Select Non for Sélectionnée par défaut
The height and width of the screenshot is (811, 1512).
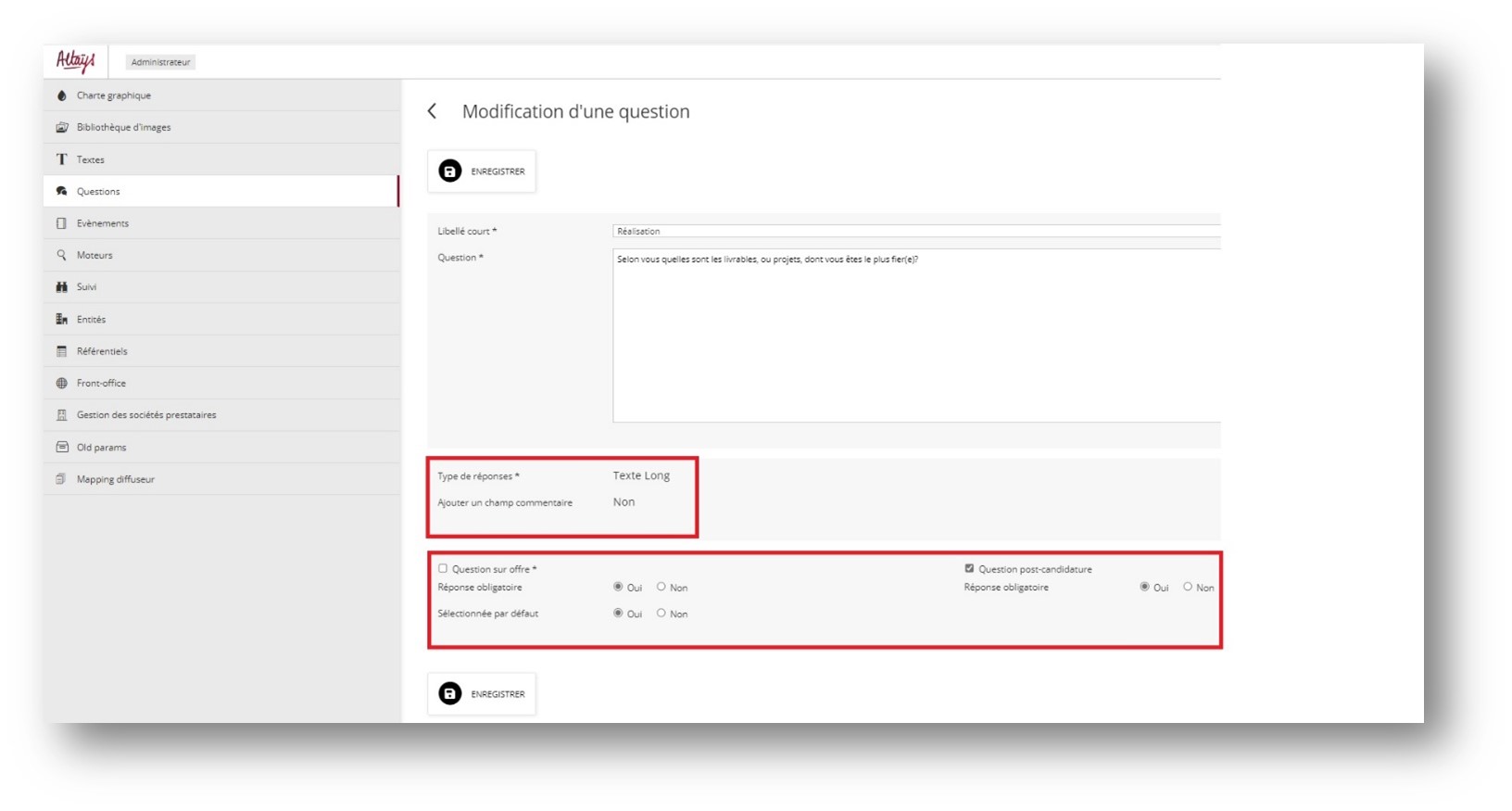click(x=661, y=613)
